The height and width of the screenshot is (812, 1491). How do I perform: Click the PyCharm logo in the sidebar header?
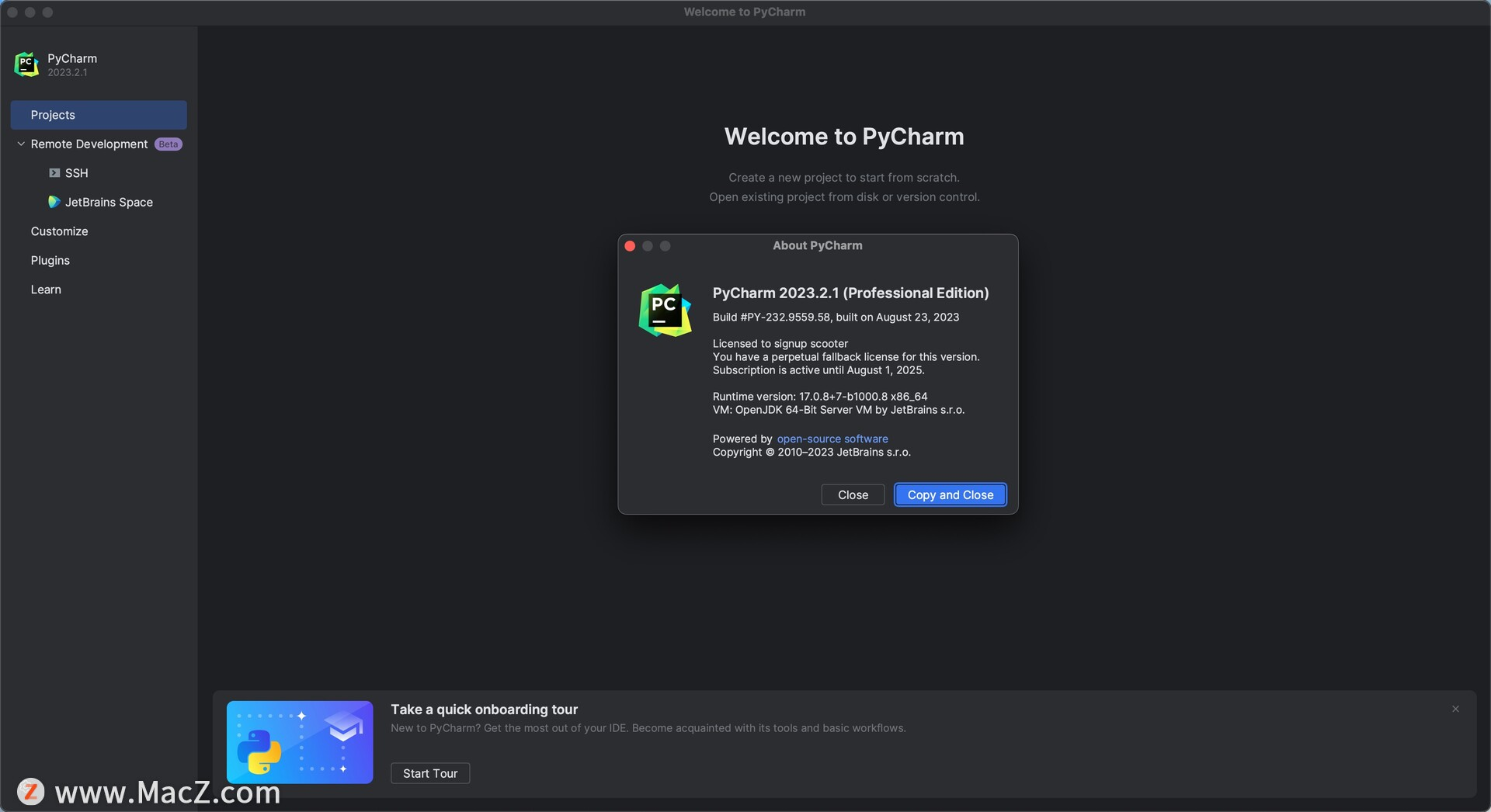tap(26, 64)
